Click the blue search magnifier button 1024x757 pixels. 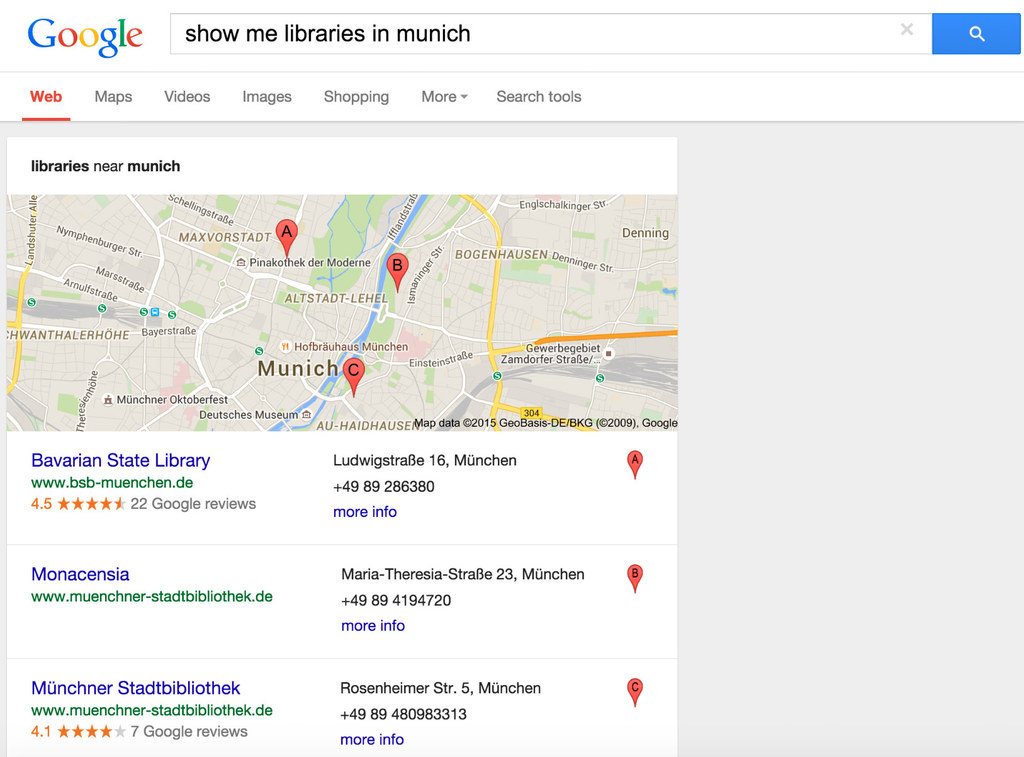976,33
